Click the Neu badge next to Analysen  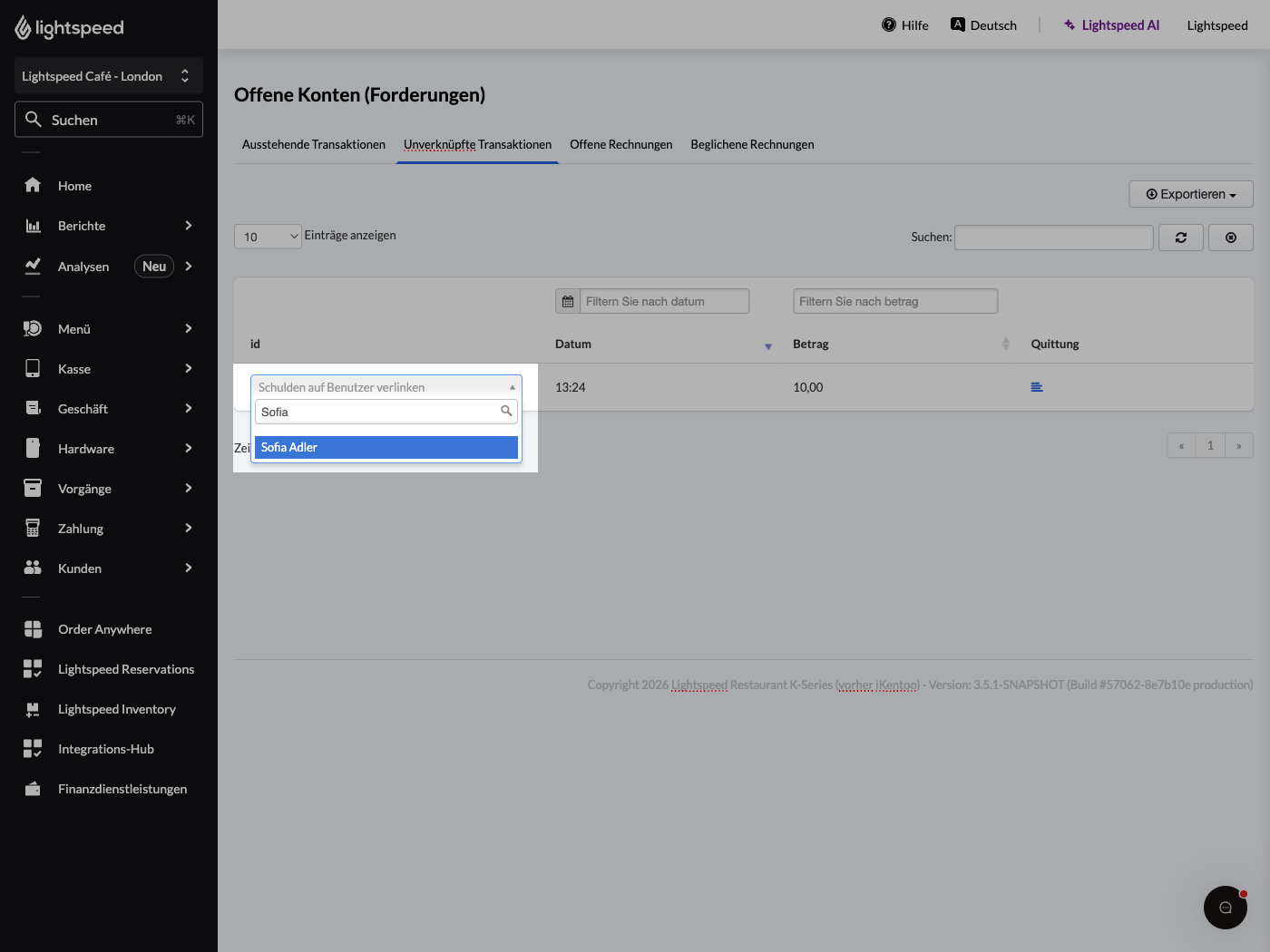[x=154, y=266]
